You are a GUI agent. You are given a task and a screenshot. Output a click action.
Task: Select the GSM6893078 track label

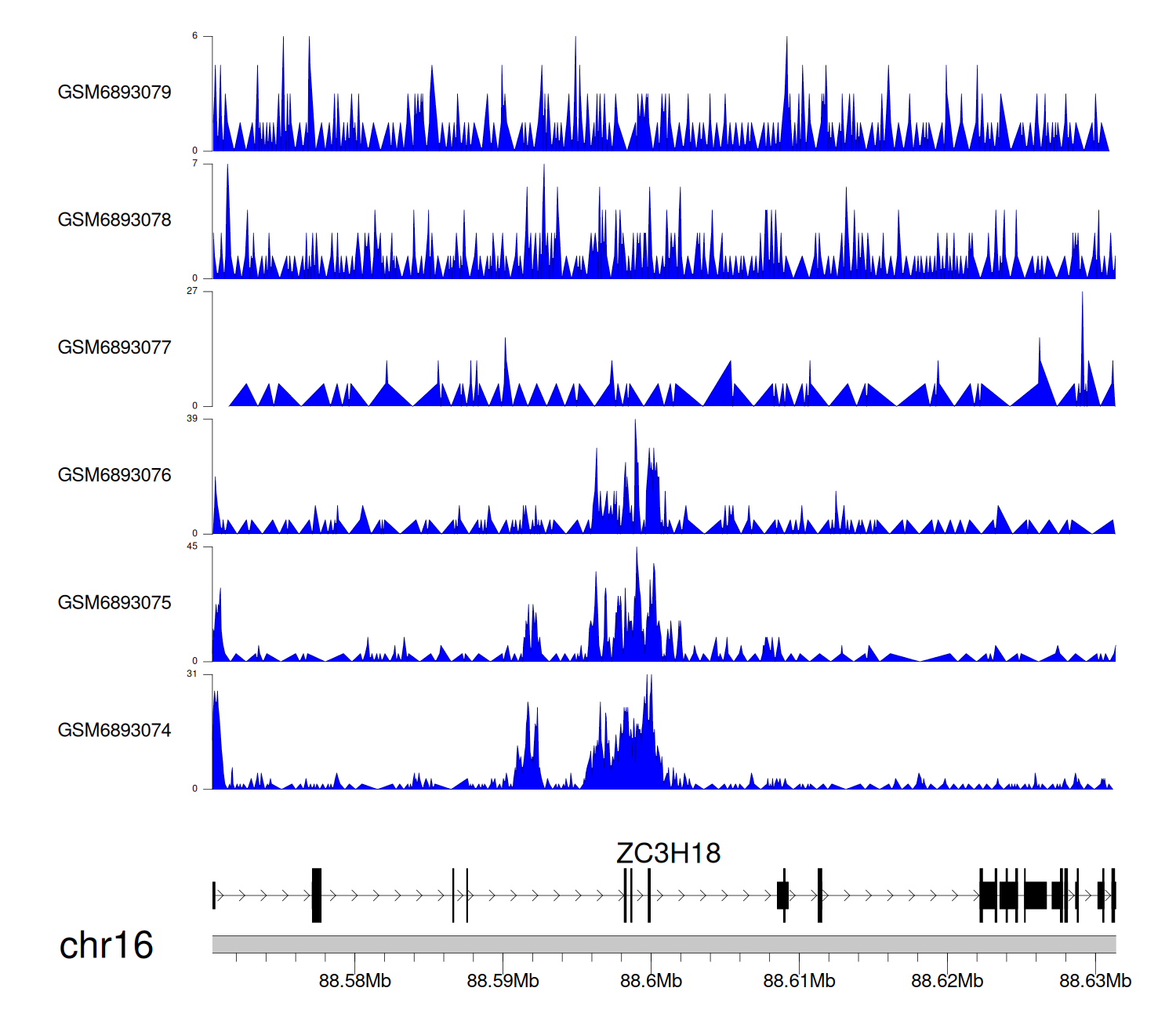114,220
